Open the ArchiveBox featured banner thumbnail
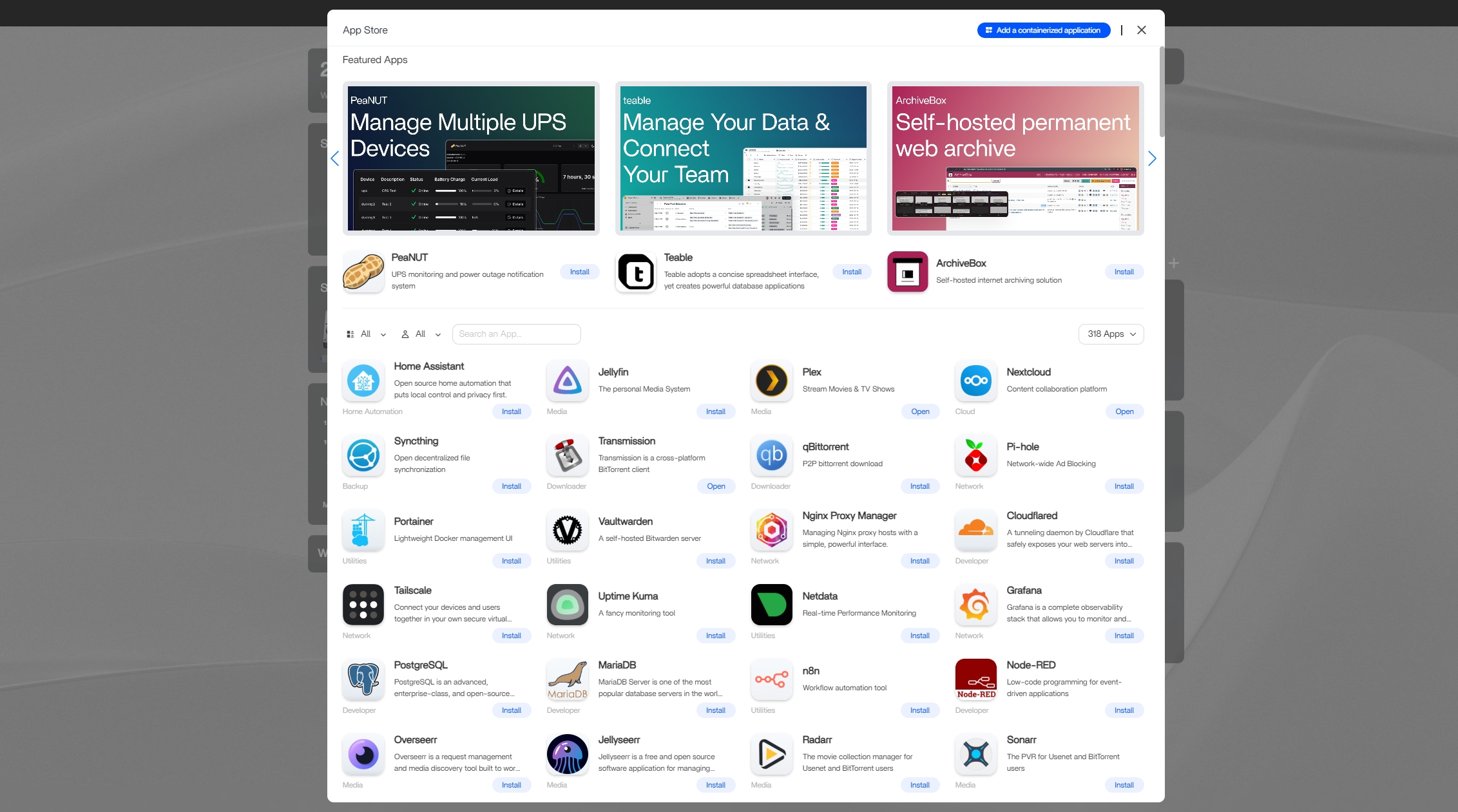The width and height of the screenshot is (1458, 812). 1015,158
